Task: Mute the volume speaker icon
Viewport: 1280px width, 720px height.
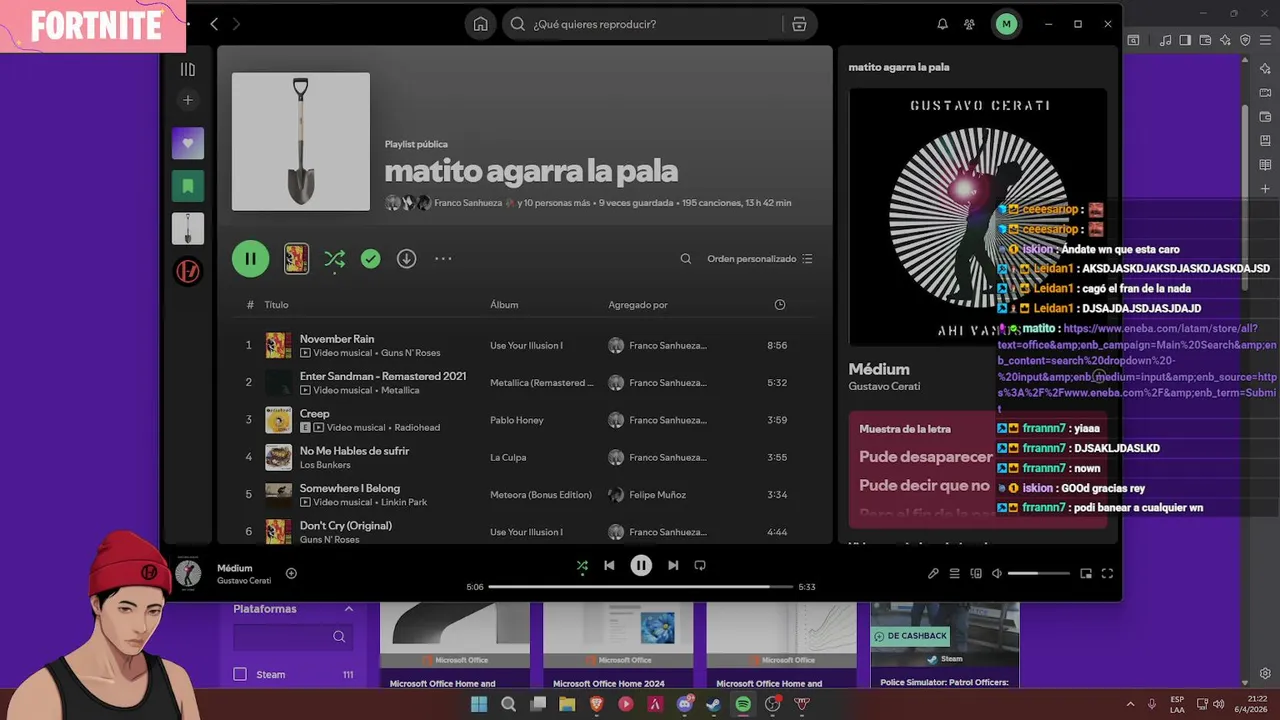Action: point(997,574)
